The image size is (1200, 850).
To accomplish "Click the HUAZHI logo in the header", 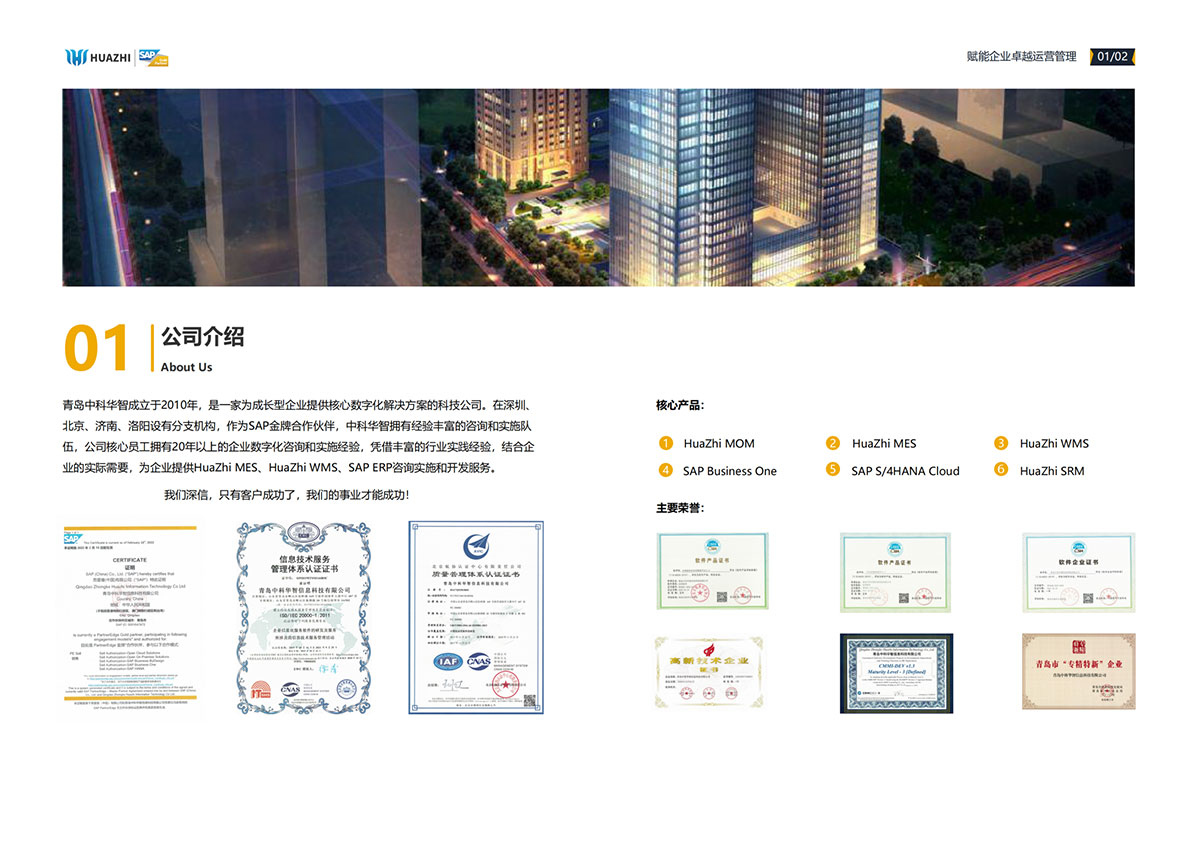I will click(98, 58).
